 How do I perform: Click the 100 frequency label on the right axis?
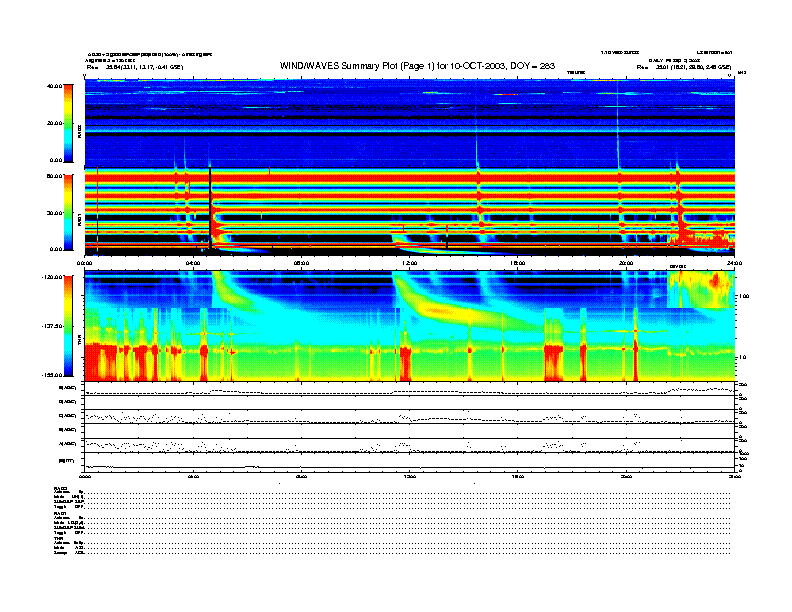pos(743,296)
